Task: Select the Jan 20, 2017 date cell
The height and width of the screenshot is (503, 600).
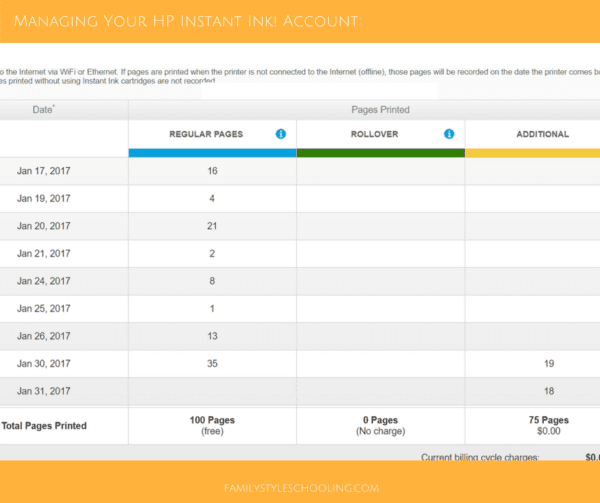Action: tap(44, 226)
